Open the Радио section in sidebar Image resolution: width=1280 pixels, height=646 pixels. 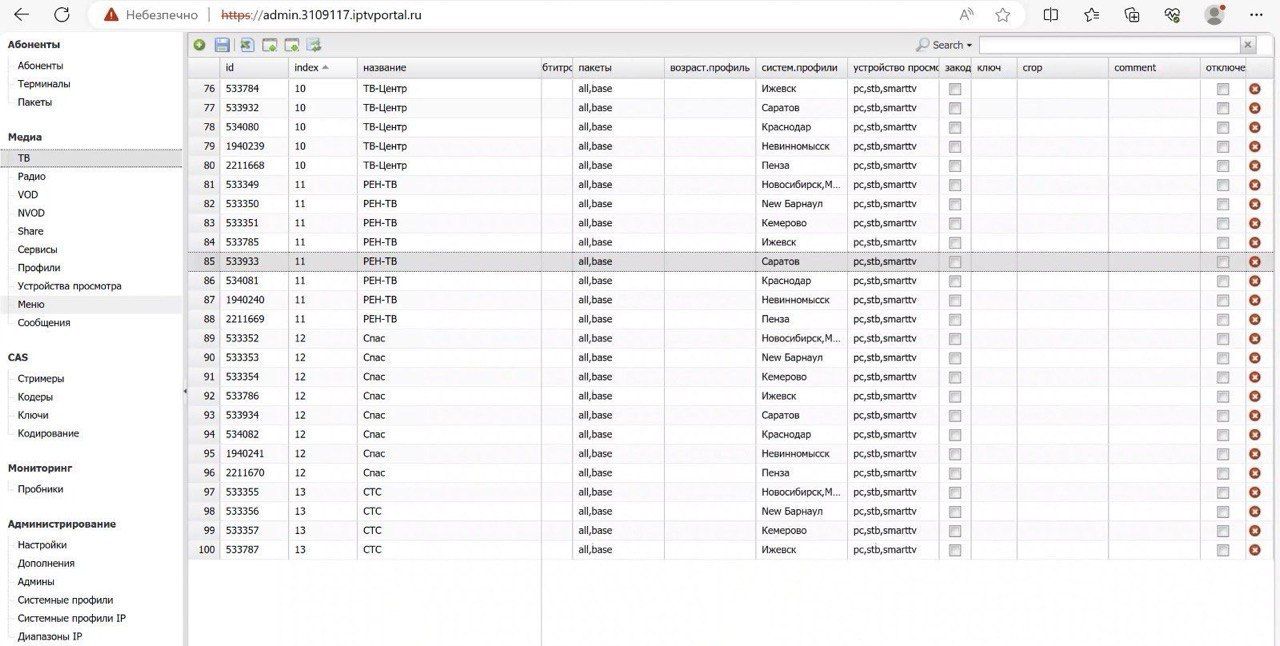(31, 176)
